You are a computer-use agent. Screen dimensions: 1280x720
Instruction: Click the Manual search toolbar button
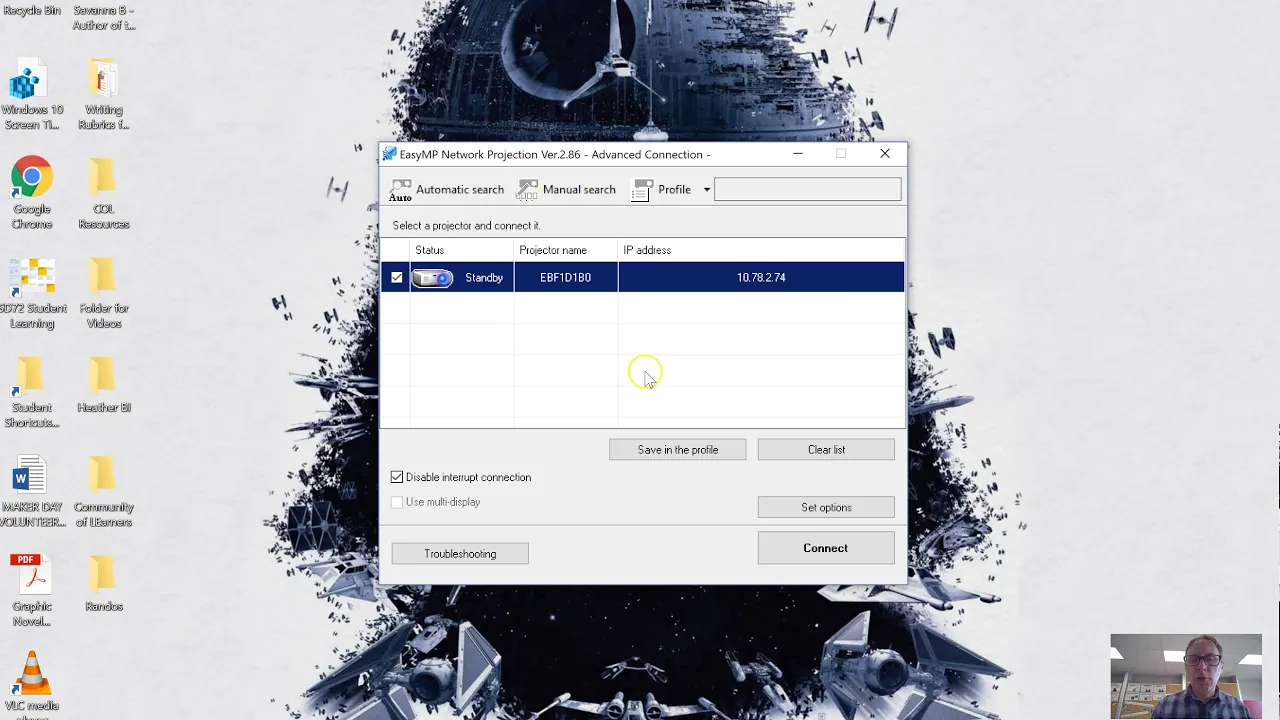click(566, 190)
